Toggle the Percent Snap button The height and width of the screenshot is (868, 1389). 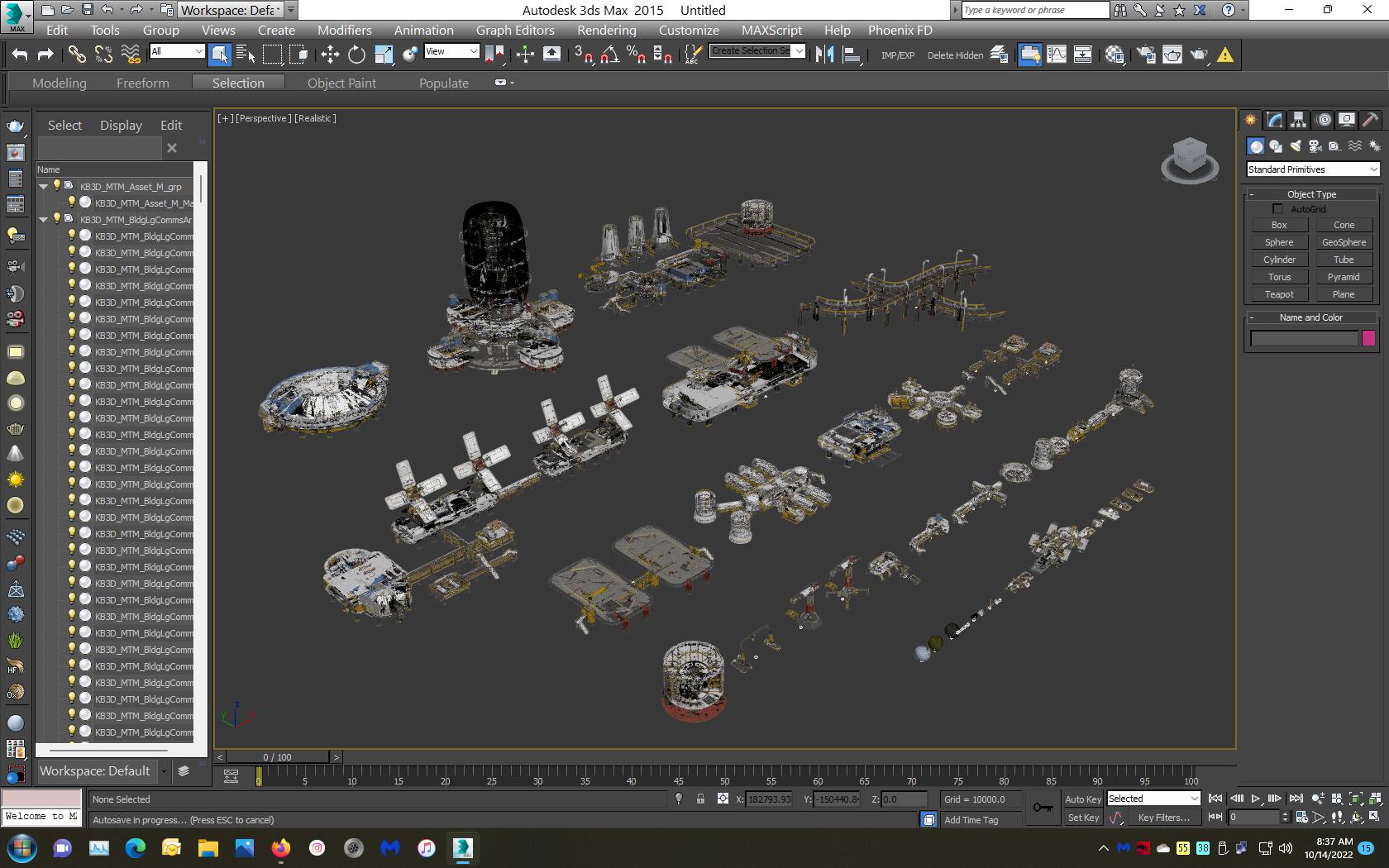[636, 55]
